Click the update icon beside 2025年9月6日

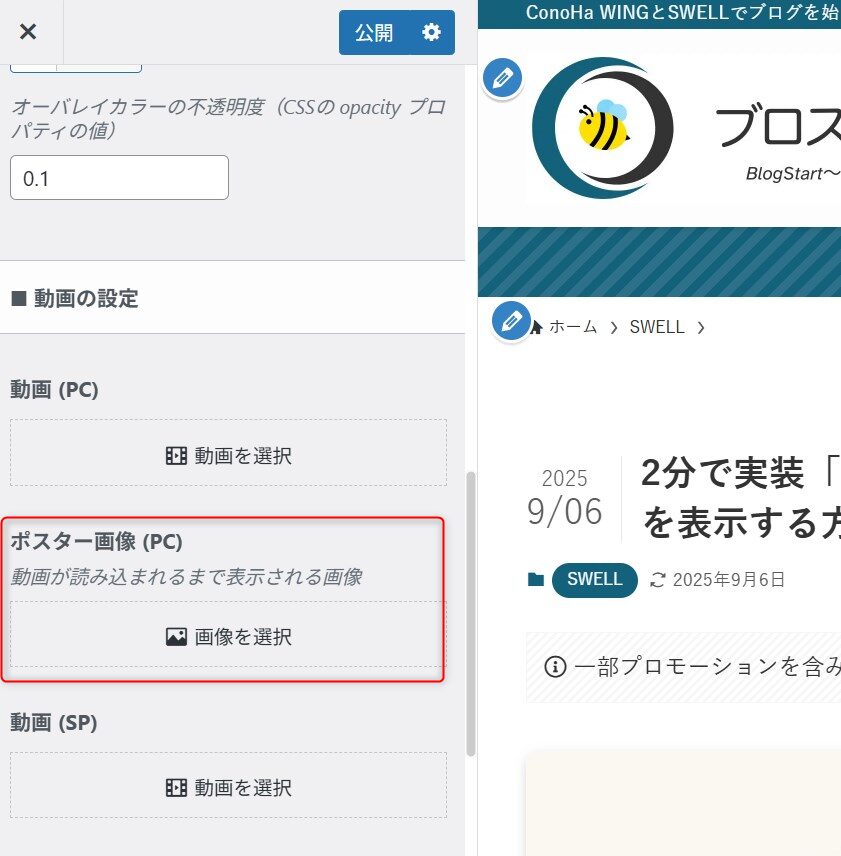657,580
